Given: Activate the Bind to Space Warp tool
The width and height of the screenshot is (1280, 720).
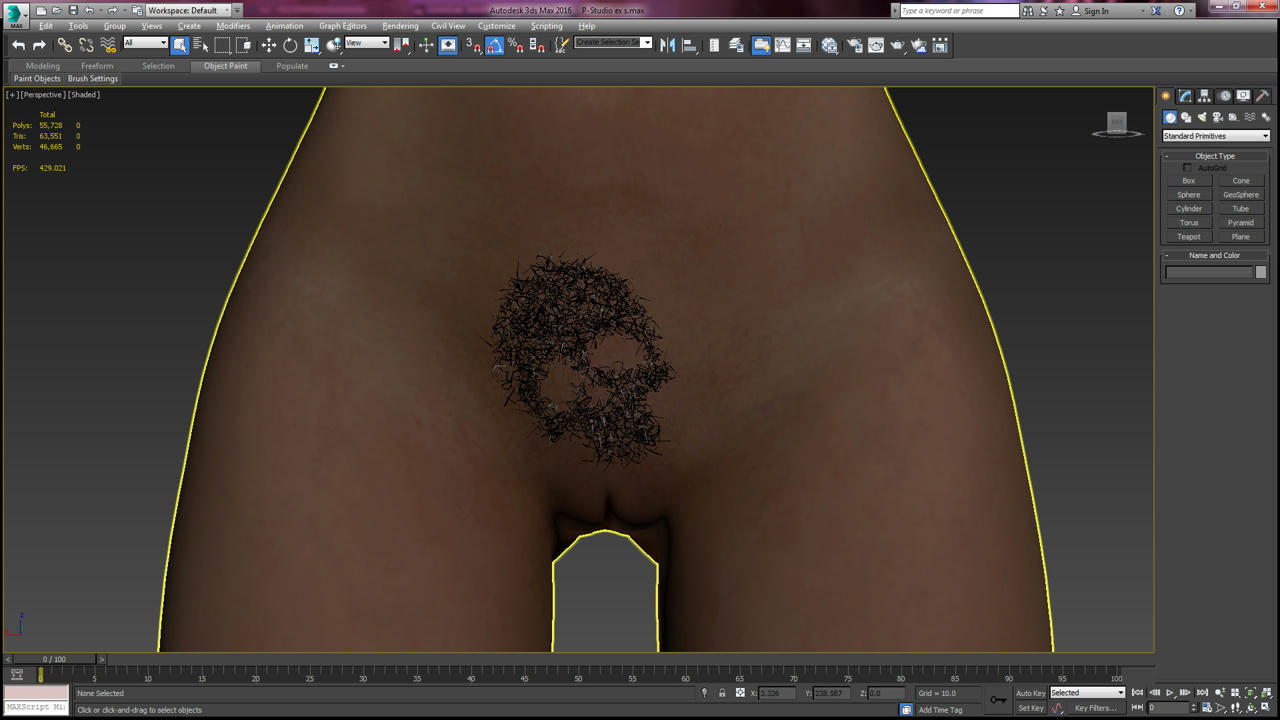Looking at the screenshot, I should (108, 45).
